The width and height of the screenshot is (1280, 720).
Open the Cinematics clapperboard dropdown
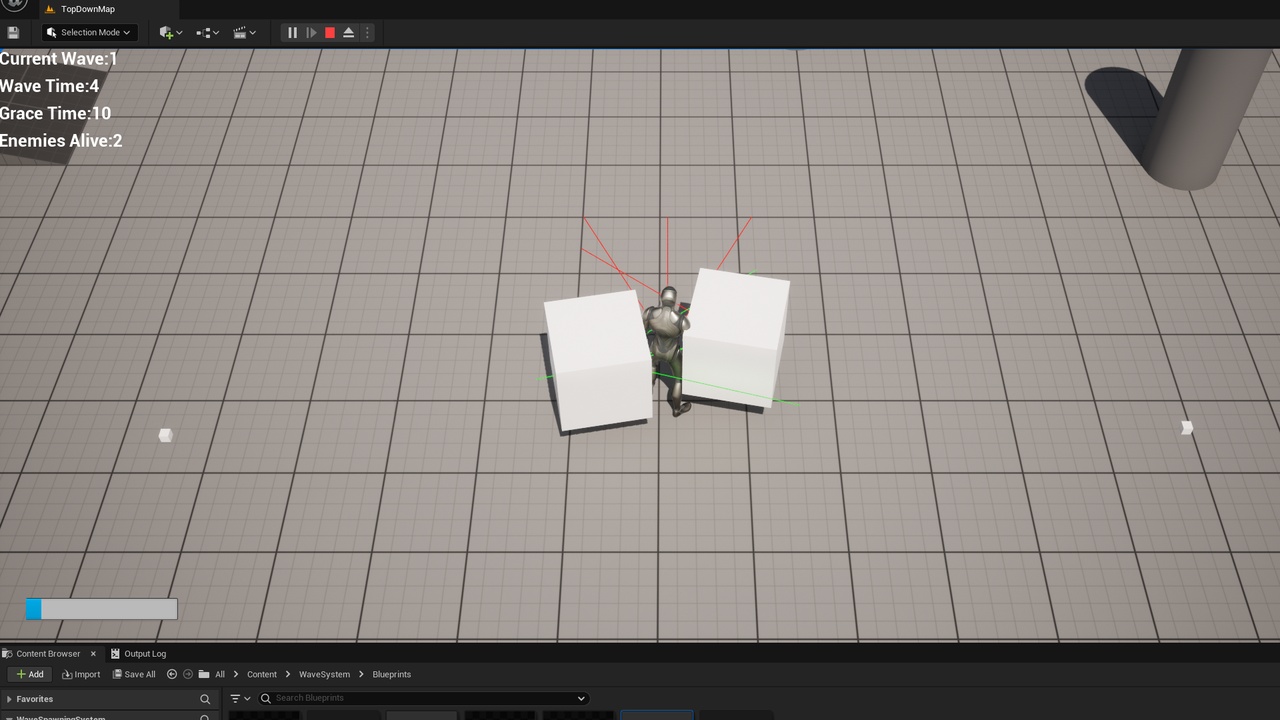pyautogui.click(x=244, y=32)
